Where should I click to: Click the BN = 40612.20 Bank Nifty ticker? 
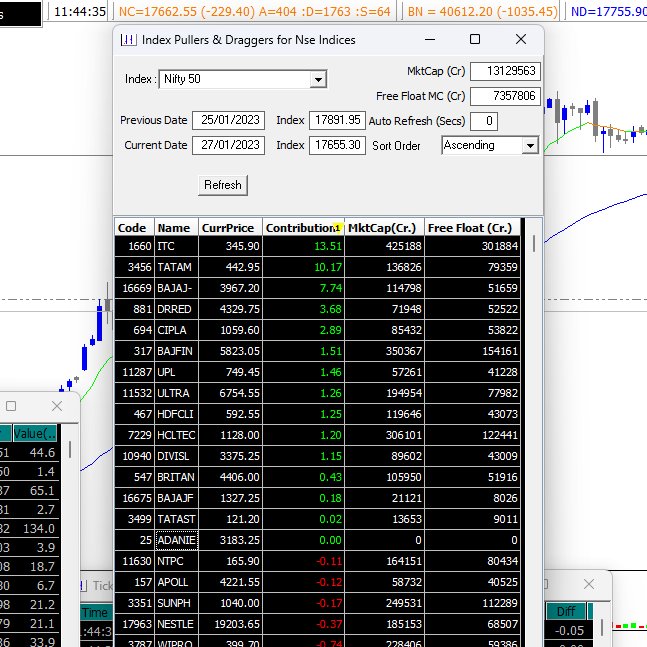coord(482,12)
